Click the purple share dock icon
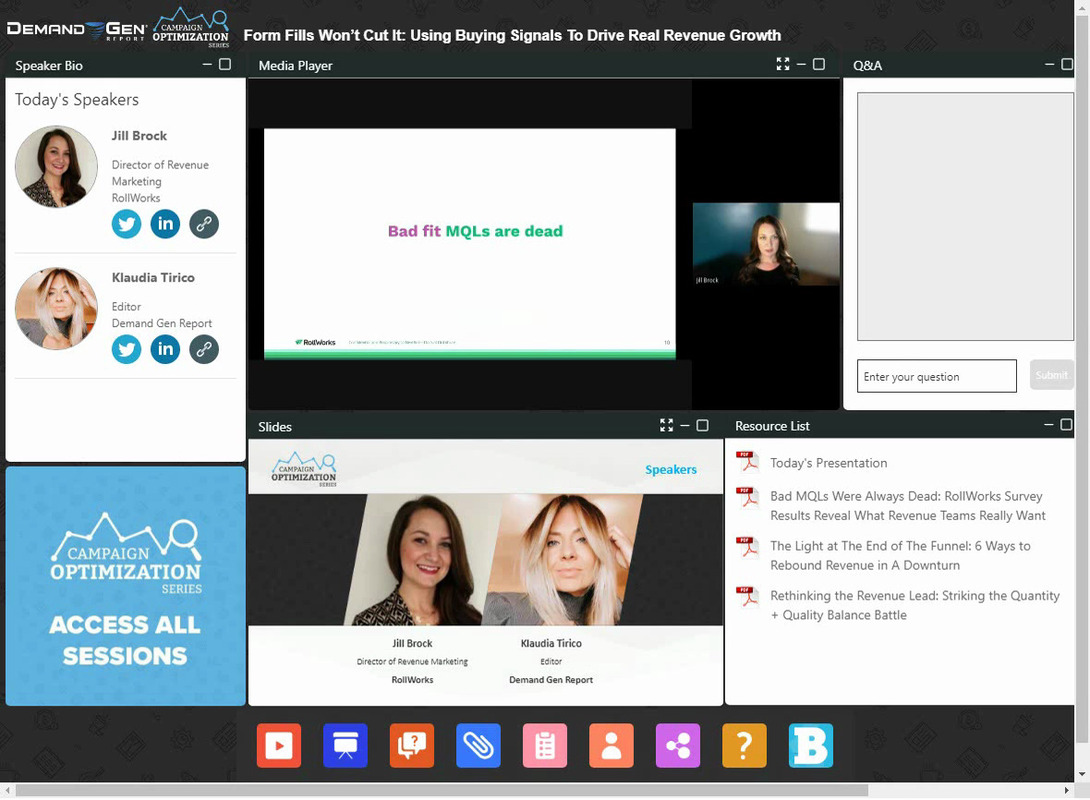The image size is (1090, 800). 678,746
